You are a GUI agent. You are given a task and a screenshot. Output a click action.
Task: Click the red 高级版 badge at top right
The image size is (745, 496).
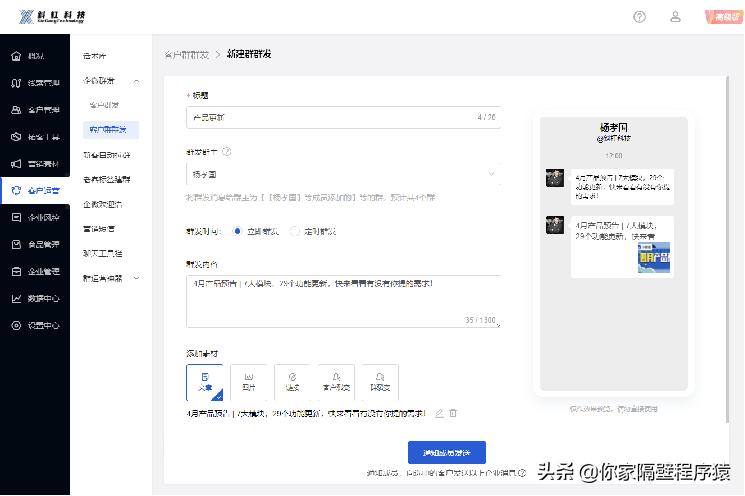coord(724,17)
